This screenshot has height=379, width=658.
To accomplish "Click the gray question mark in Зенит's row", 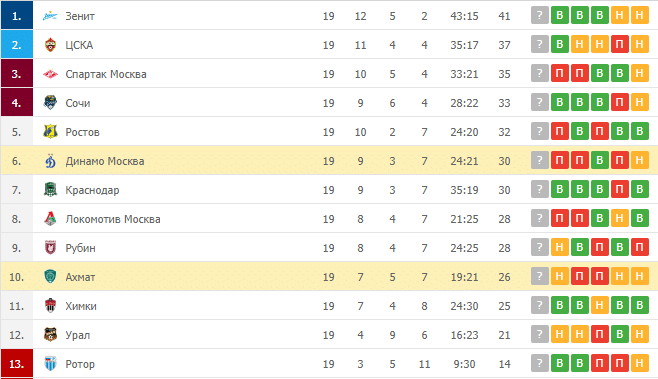I will (x=540, y=16).
